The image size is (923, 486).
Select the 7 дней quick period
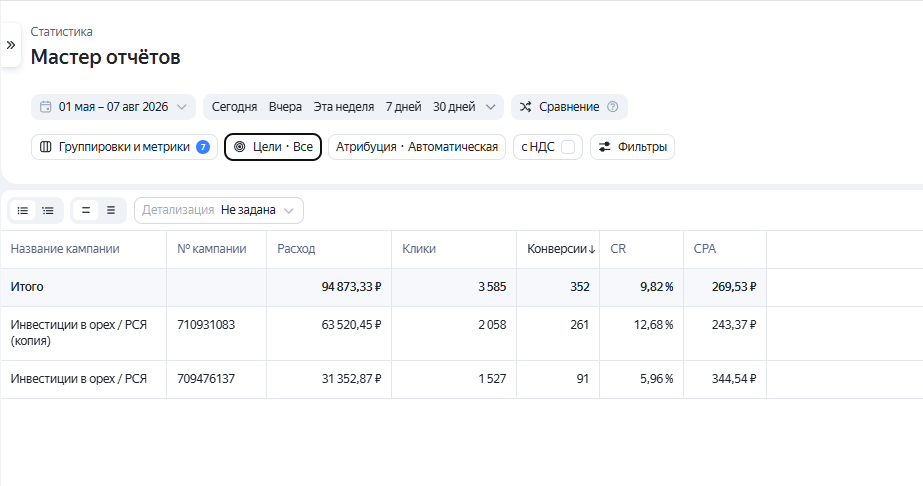click(403, 107)
